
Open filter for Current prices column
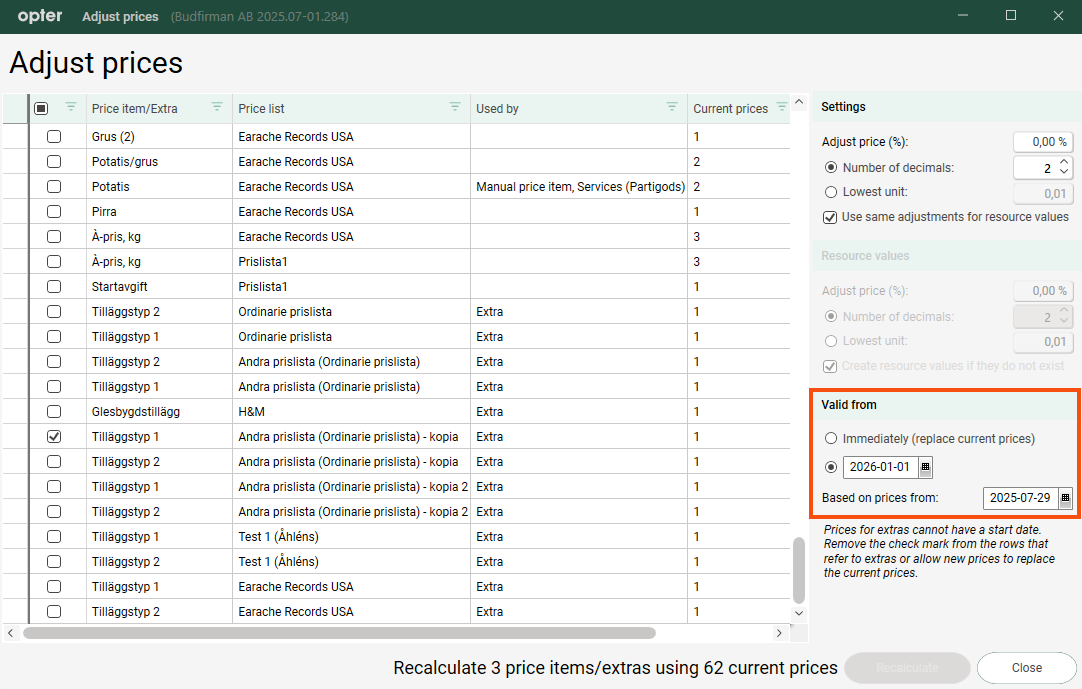pos(781,107)
